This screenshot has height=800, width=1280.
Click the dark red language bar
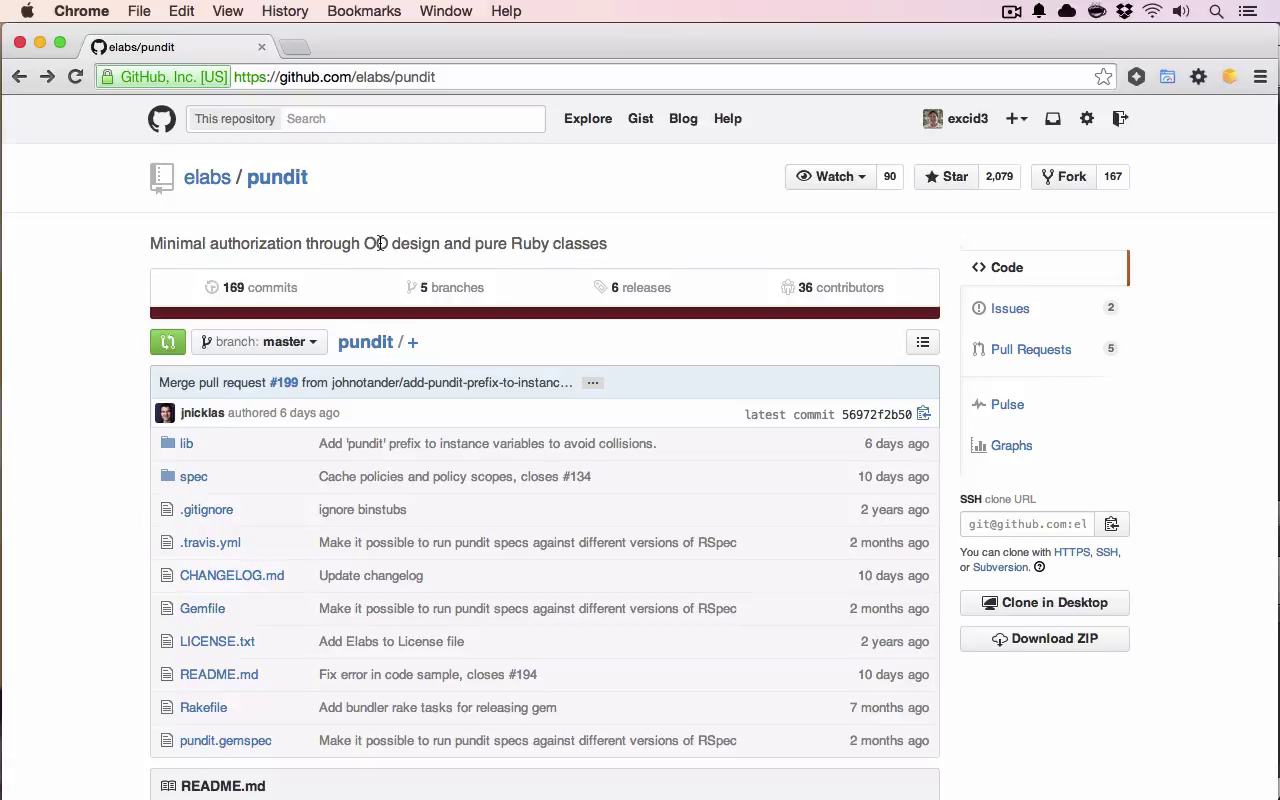[x=545, y=313]
